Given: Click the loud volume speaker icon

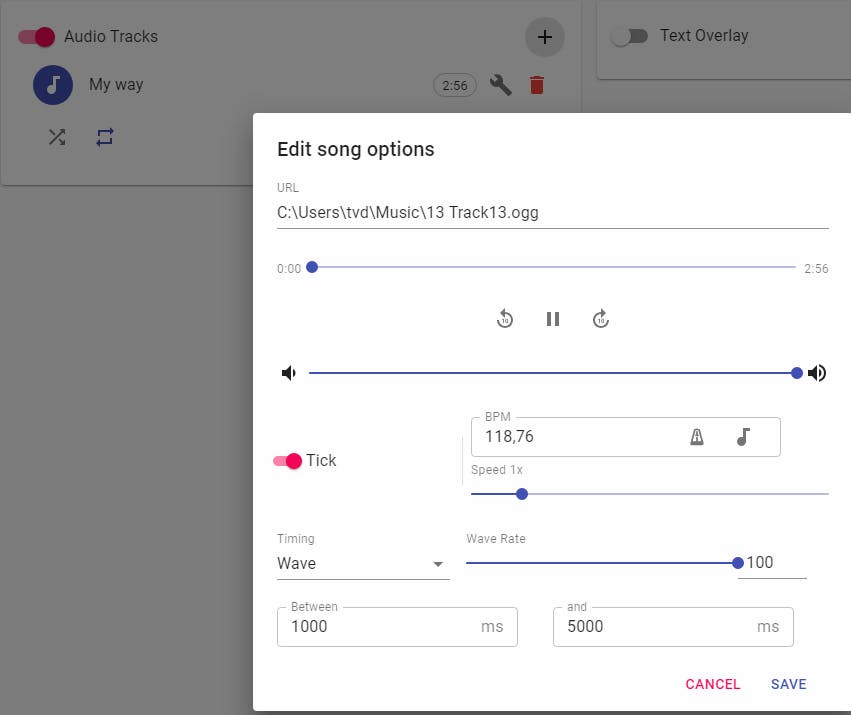Looking at the screenshot, I should click(x=817, y=373).
